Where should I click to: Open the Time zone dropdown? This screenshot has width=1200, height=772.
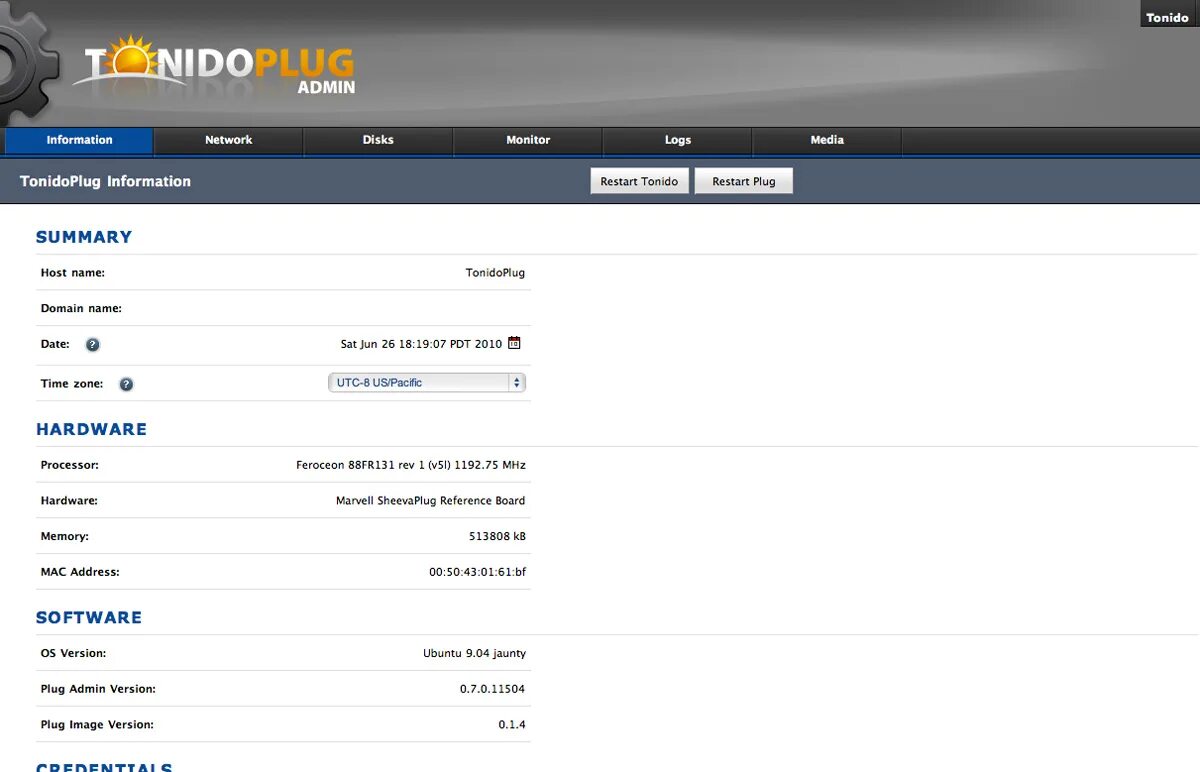[x=427, y=383]
